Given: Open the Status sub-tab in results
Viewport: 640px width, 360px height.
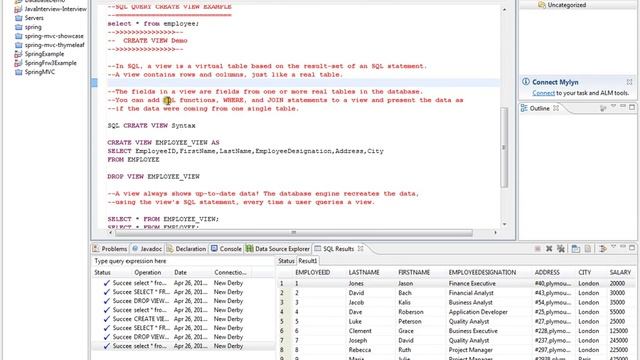Looking at the screenshot, I should pos(286,261).
